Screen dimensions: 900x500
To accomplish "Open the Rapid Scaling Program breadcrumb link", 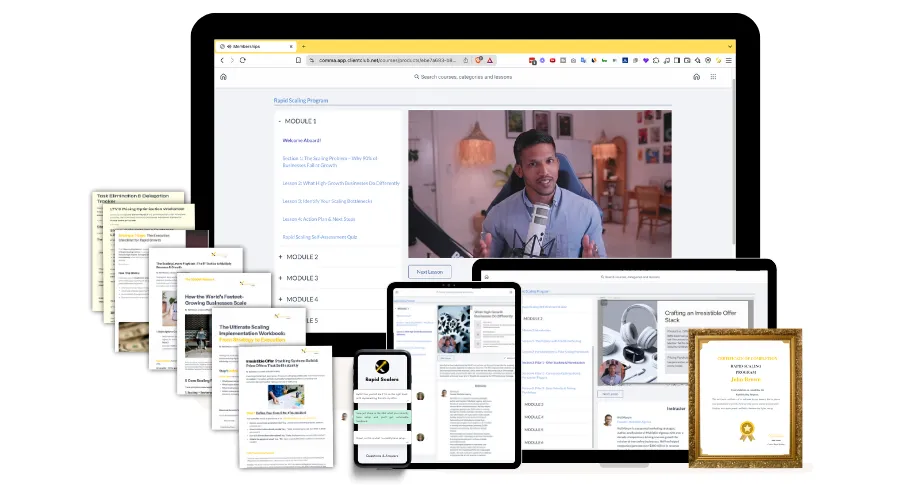I will pos(301,100).
